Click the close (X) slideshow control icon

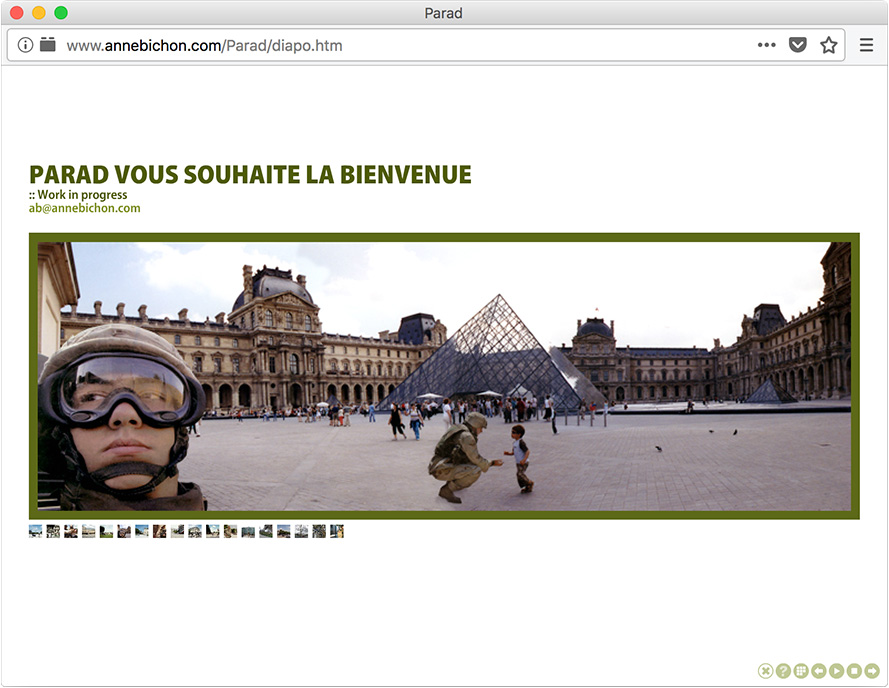tap(765, 671)
